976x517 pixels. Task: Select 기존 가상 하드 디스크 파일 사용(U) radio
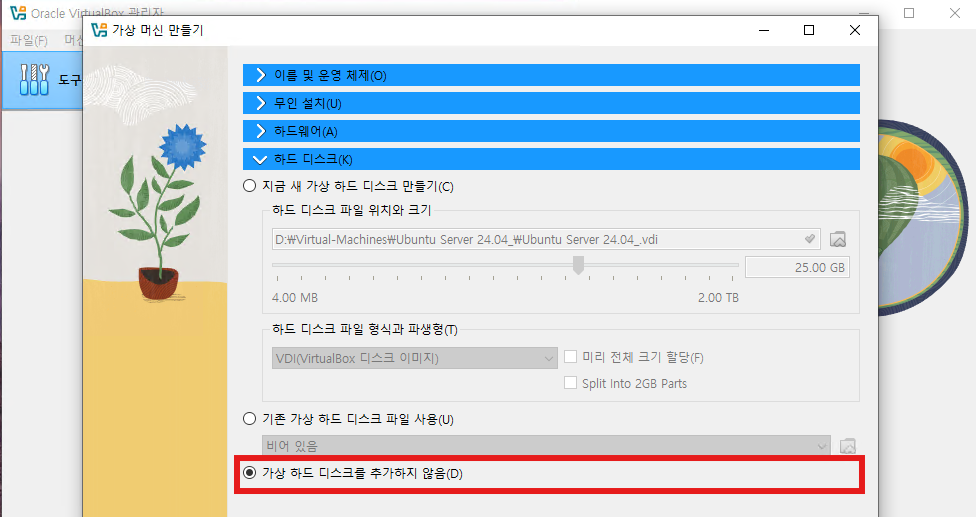point(250,419)
